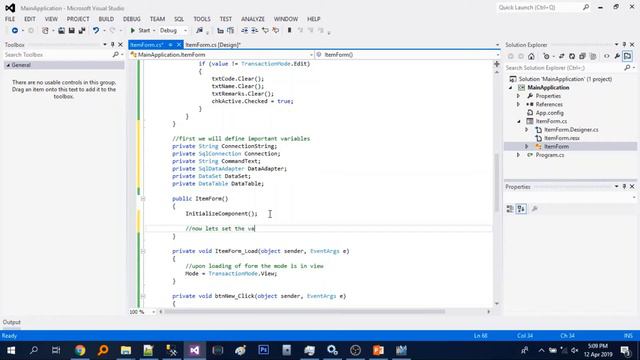Viewport: 640px width, 360px height.
Task: Toggle Preview Selected Items in Solution Explorer
Action: pos(627,56)
